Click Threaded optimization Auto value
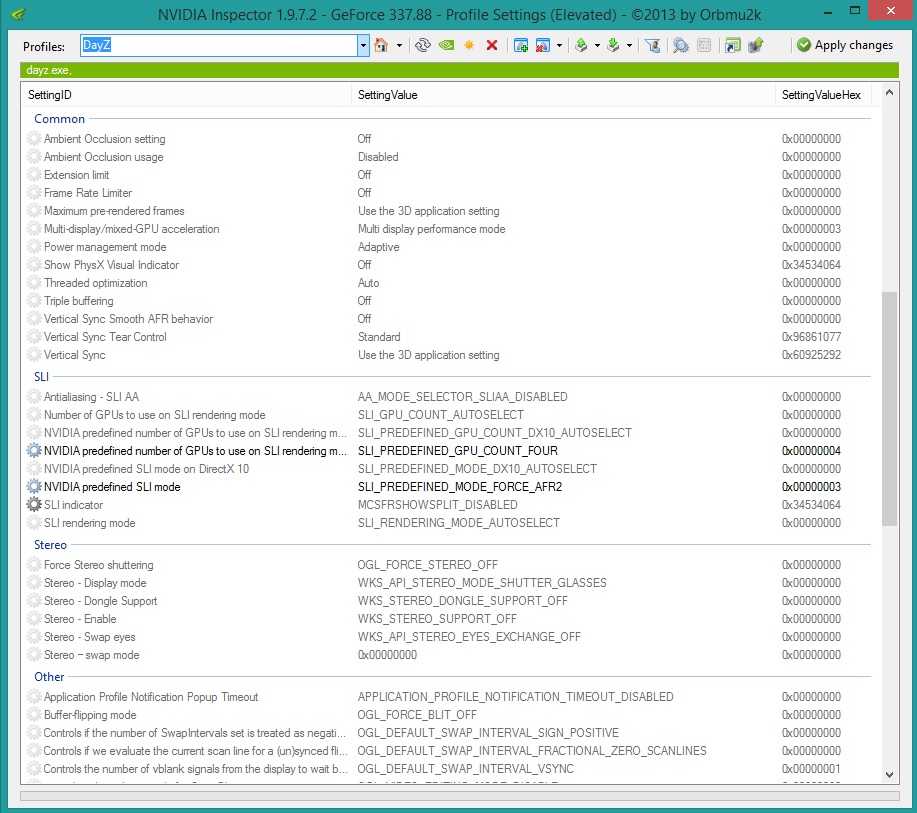Image resolution: width=917 pixels, height=813 pixels. tap(368, 283)
